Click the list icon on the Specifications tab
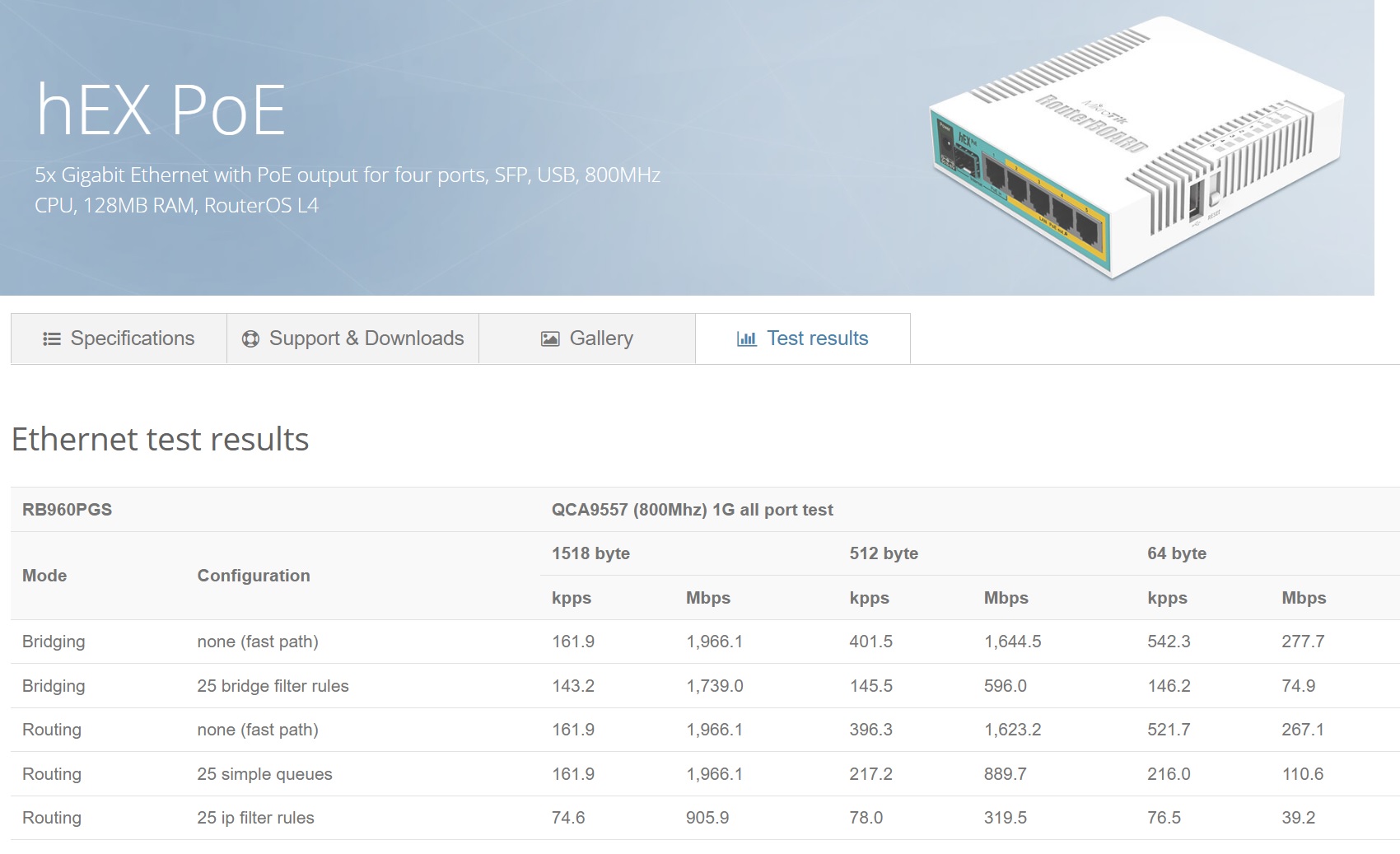This screenshot has width=1400, height=854. [x=51, y=339]
